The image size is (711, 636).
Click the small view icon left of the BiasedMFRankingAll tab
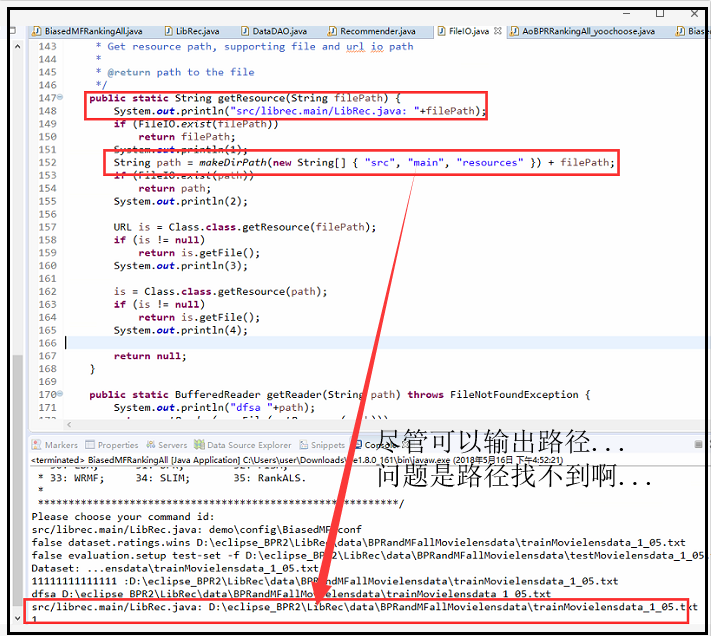(x=13, y=31)
